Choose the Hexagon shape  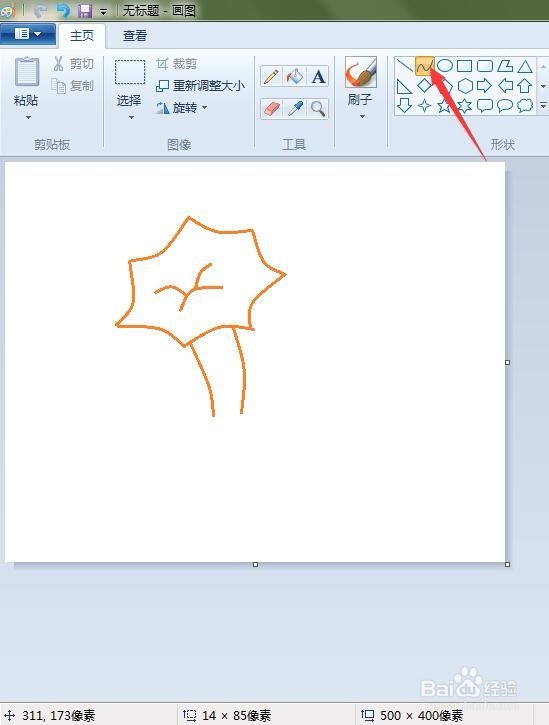(464, 86)
